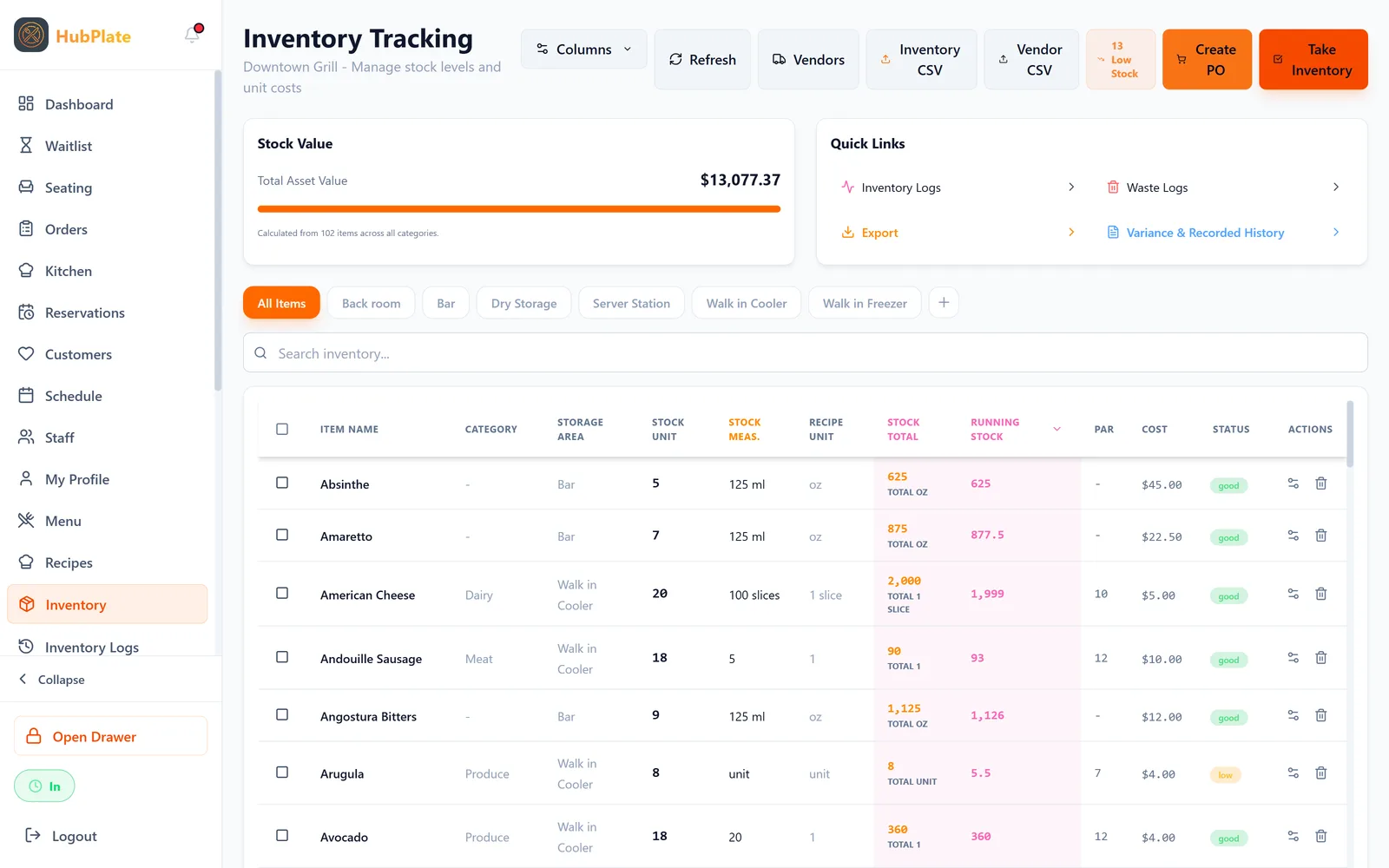The height and width of the screenshot is (868, 1389).
Task: Delete the Absinthe item via trash icon
Action: click(1320, 483)
